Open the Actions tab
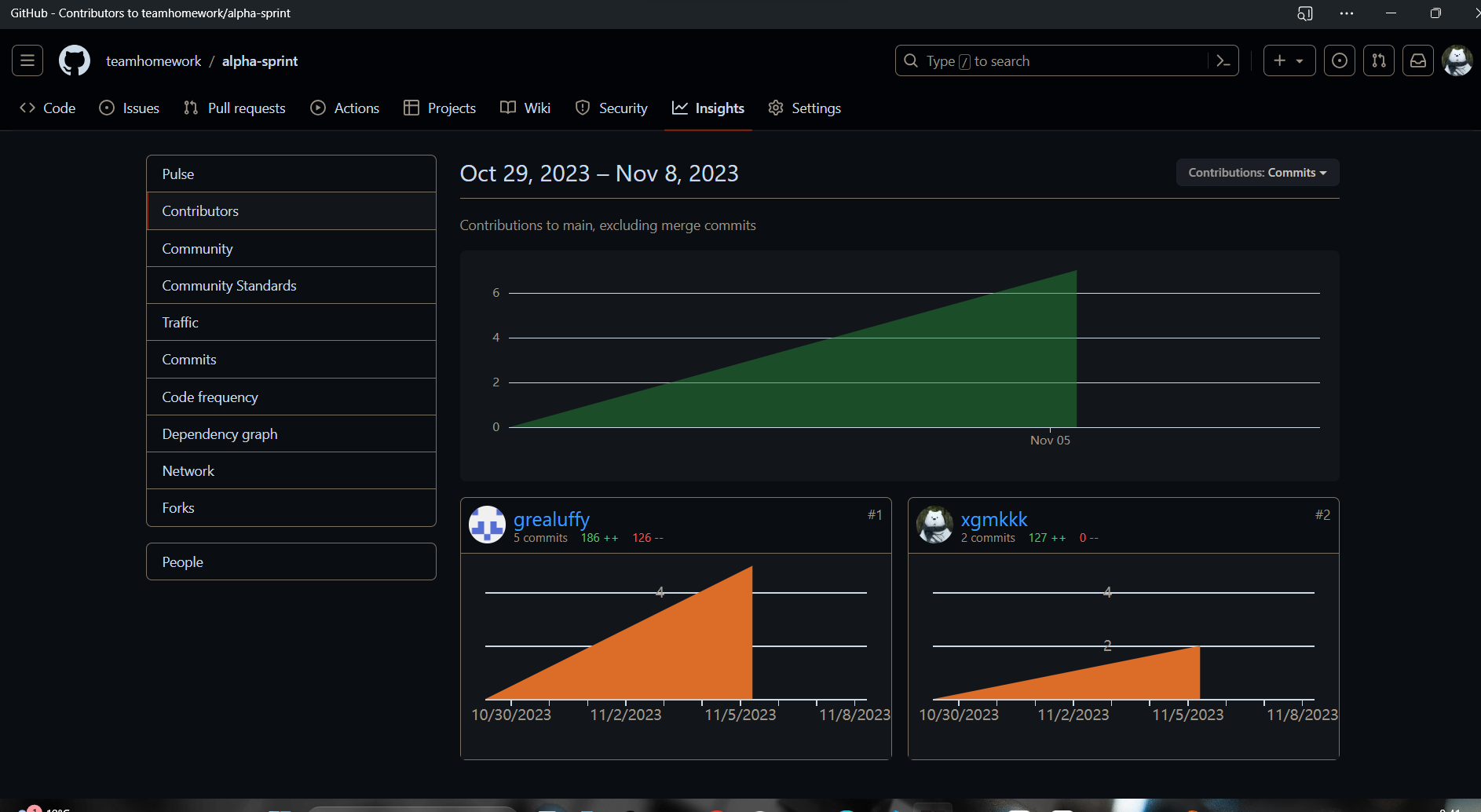This screenshot has height=812, width=1481. click(346, 108)
